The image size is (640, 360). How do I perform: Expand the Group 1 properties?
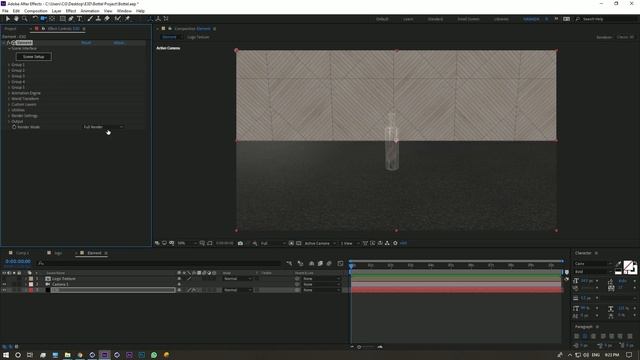9,65
